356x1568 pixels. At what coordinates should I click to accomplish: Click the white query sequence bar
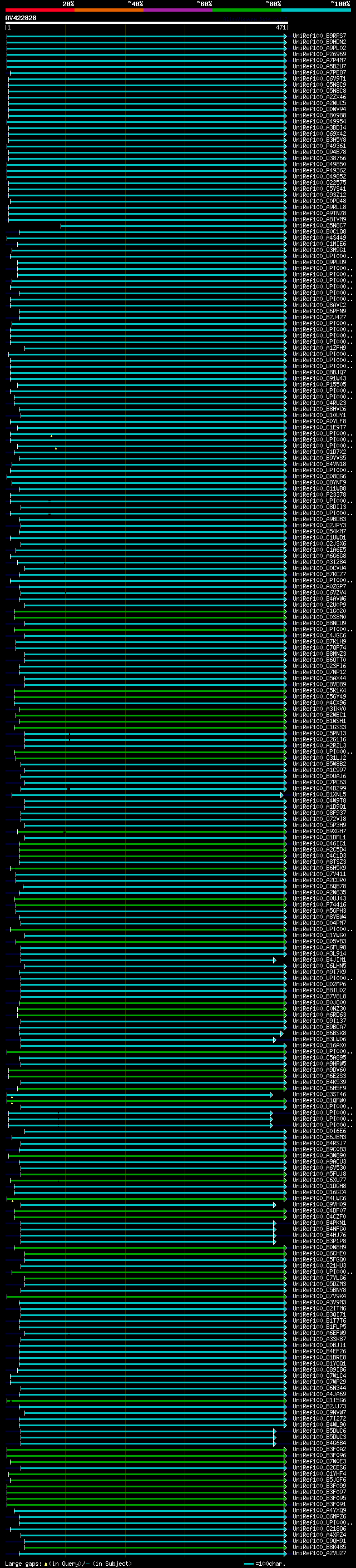coord(147,22)
